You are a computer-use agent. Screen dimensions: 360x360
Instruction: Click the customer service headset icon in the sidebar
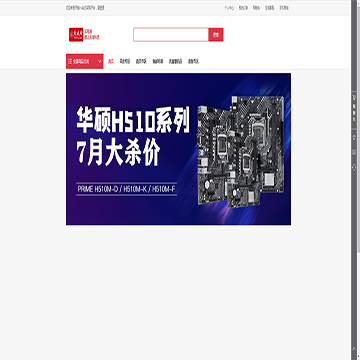[x=354, y=167]
